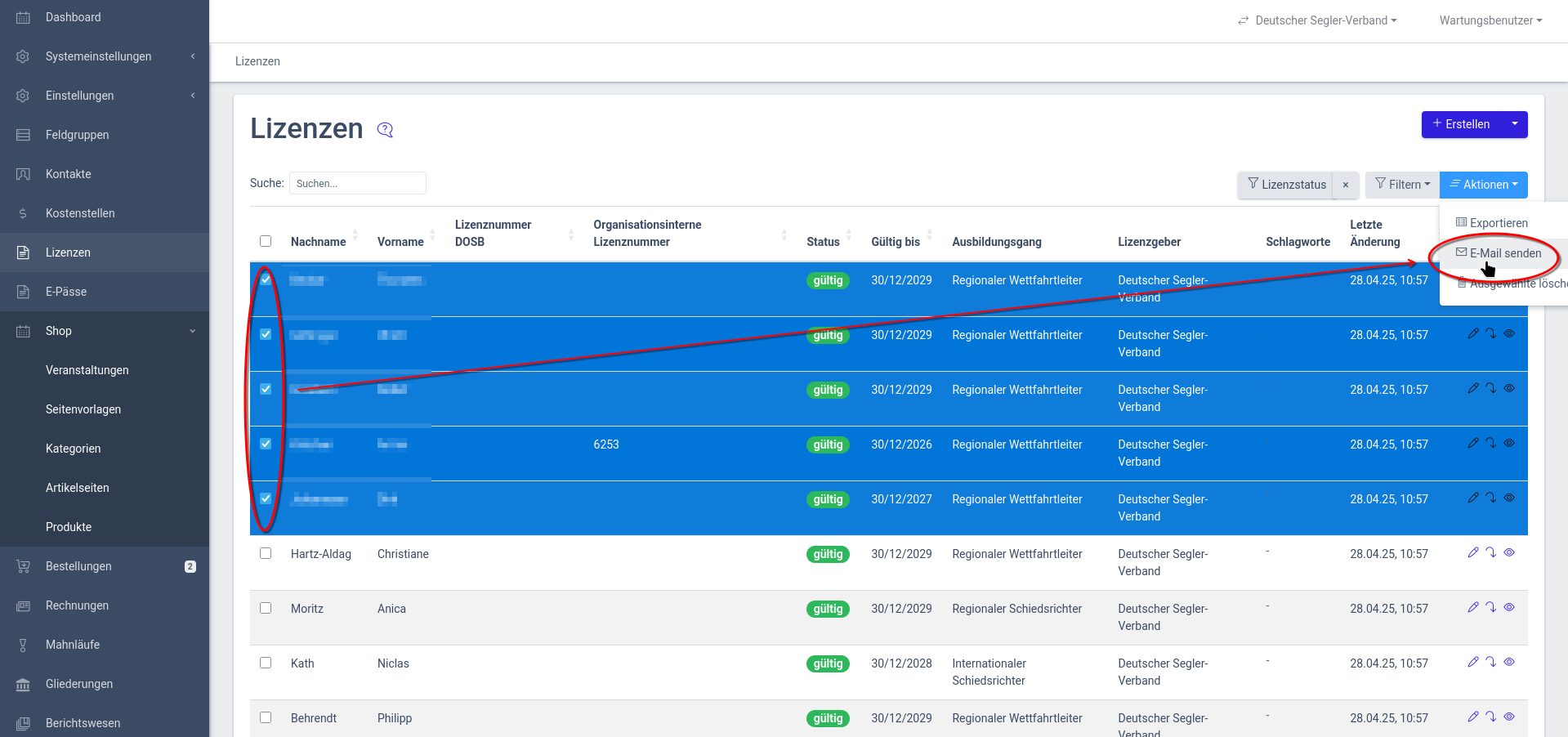The height and width of the screenshot is (737, 1568).
Task: Sort table by Gültig bis column
Action: [x=930, y=235]
